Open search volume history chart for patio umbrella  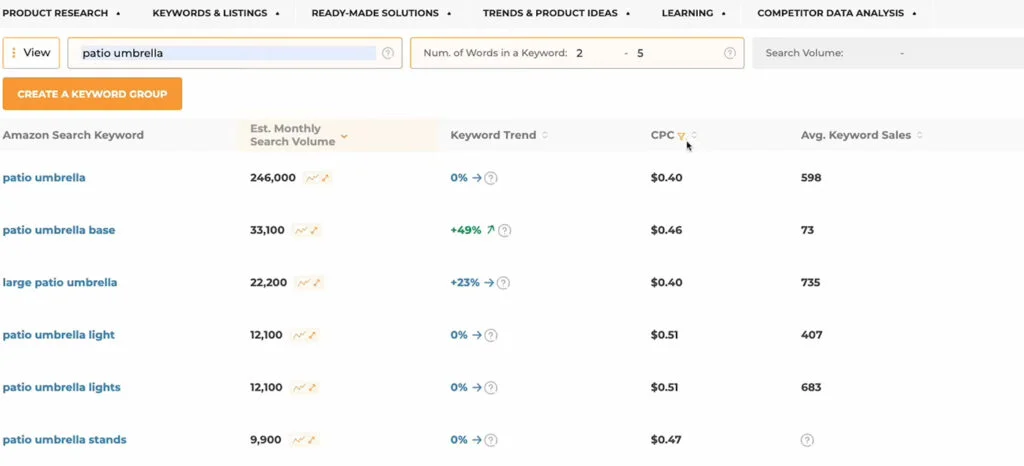pyautogui.click(x=317, y=178)
